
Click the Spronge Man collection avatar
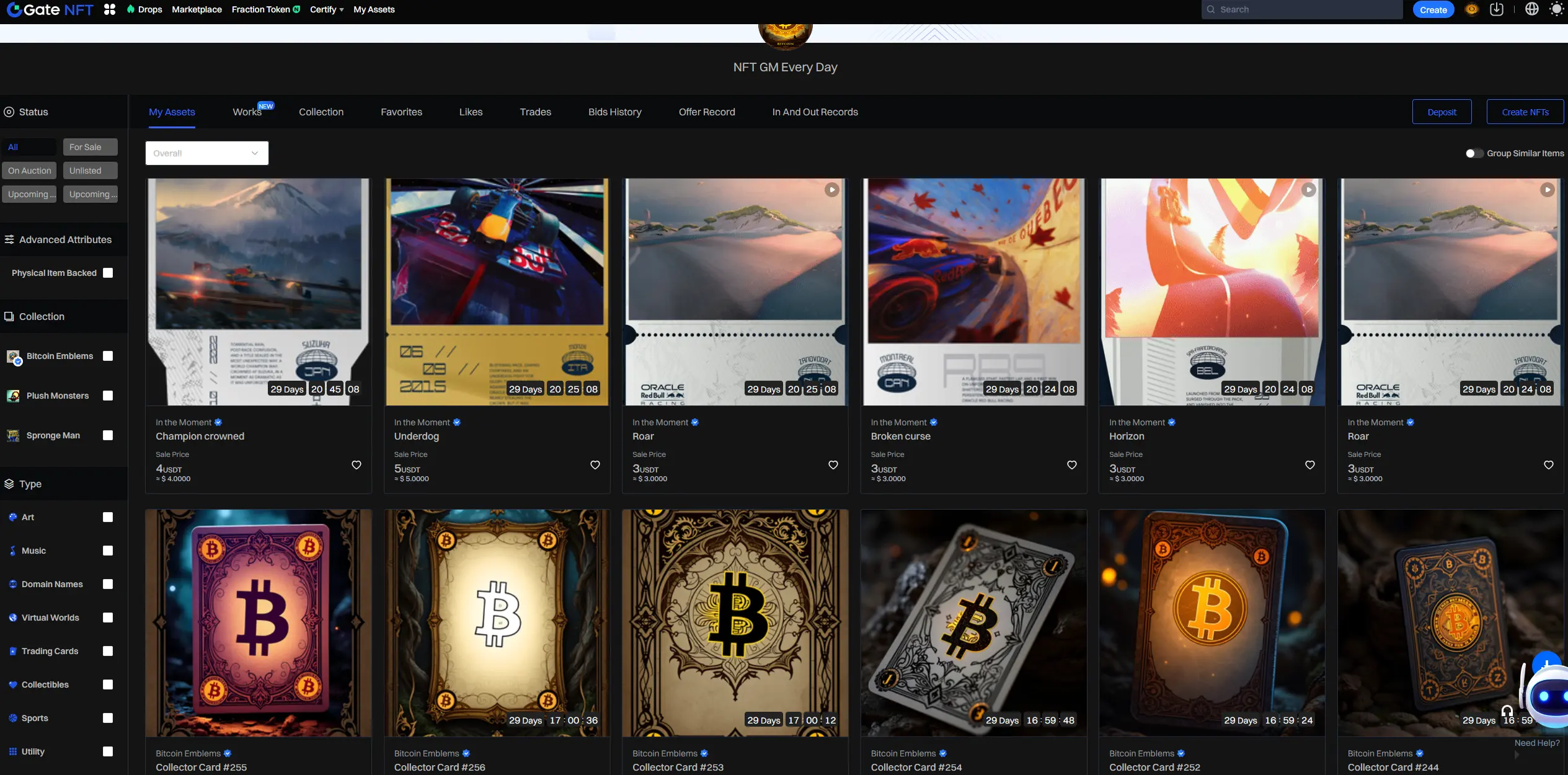coord(13,436)
